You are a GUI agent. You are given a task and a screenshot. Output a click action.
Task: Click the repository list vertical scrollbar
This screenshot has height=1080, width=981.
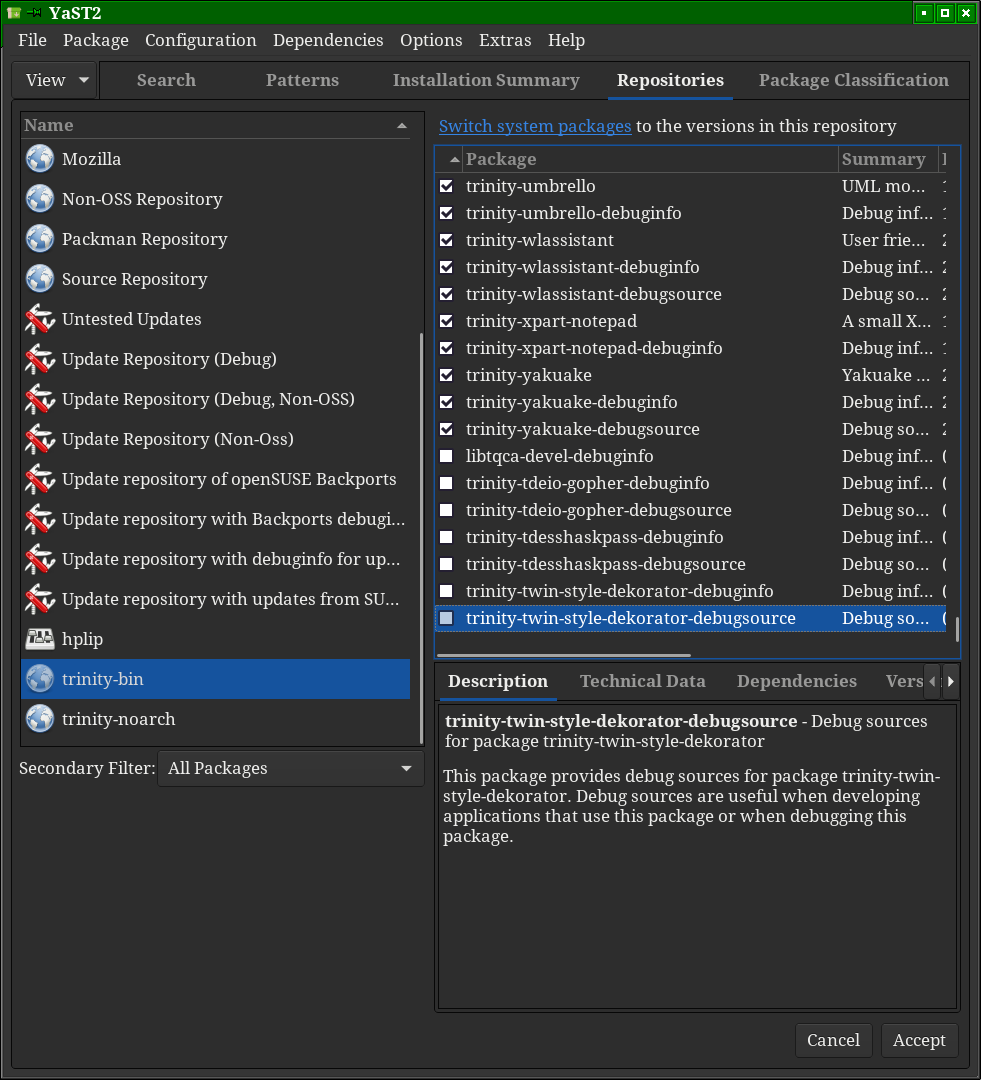click(x=421, y=537)
